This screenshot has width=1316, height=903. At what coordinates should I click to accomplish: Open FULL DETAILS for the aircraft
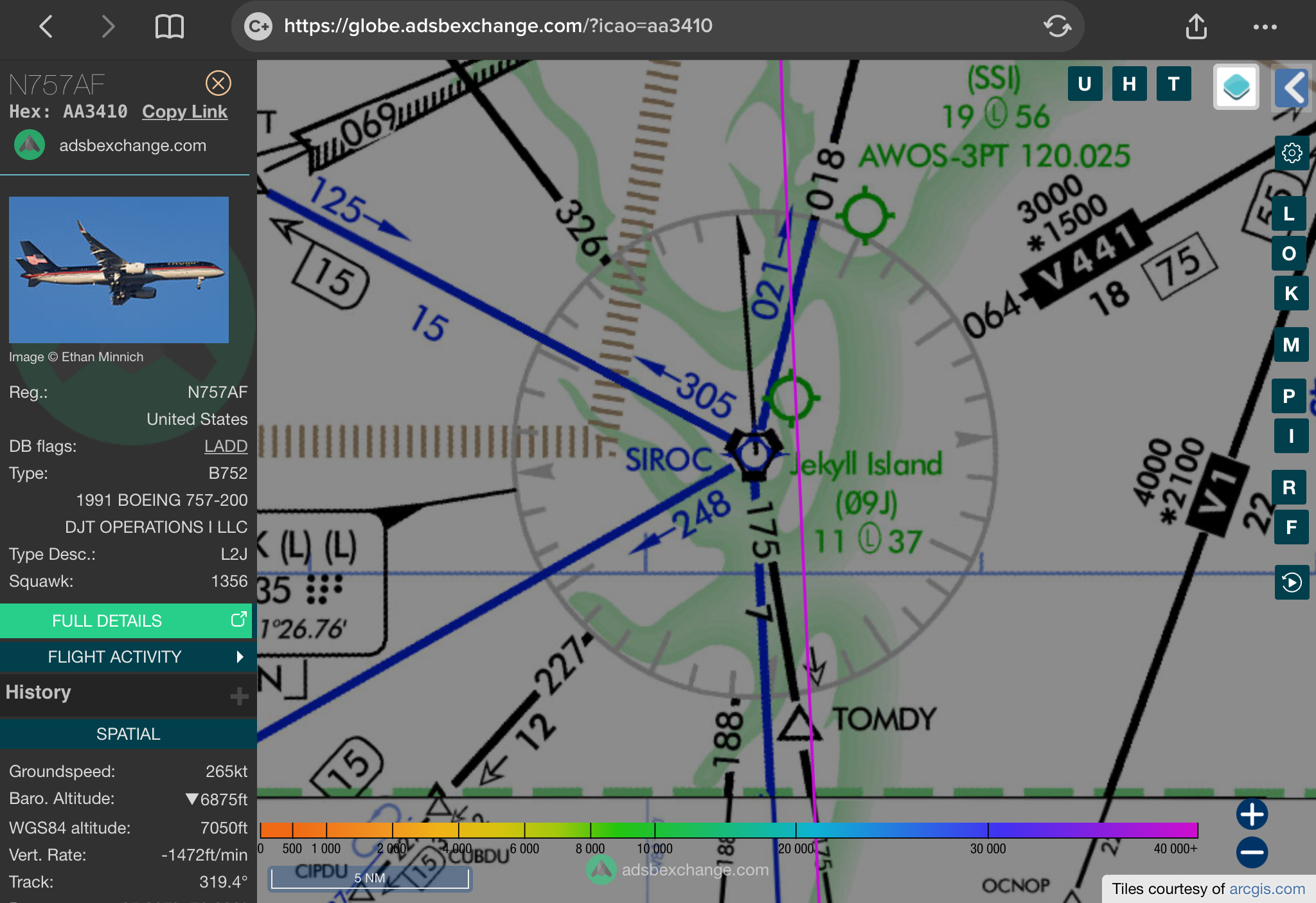(126, 621)
